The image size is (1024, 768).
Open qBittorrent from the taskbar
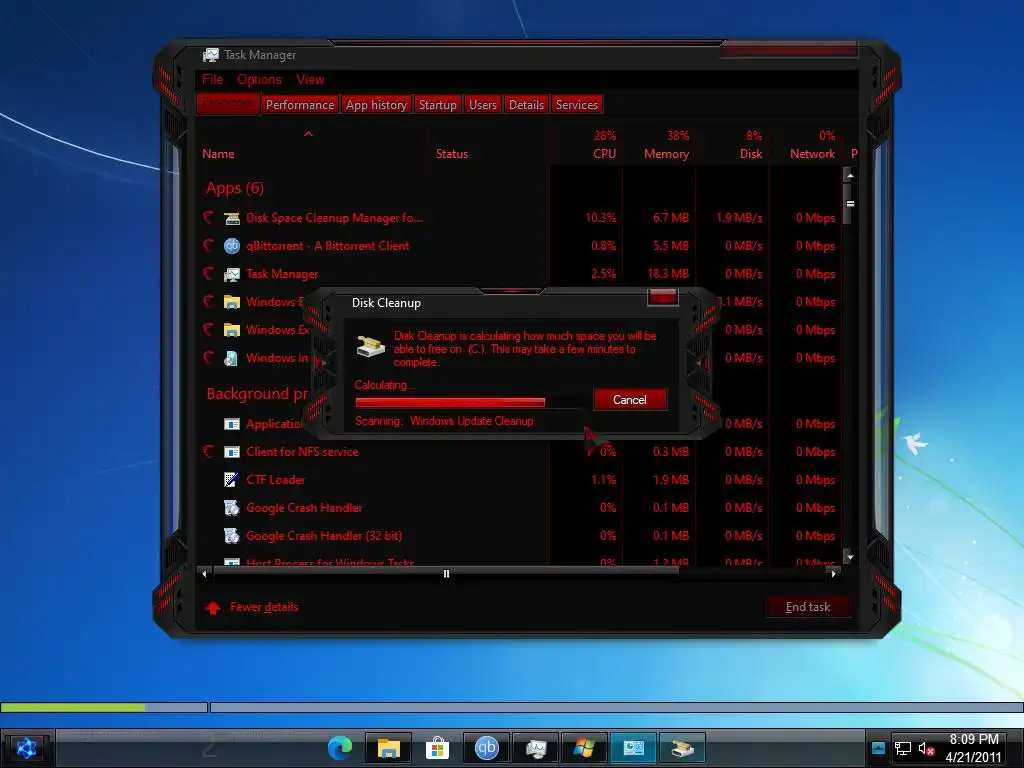tap(487, 748)
